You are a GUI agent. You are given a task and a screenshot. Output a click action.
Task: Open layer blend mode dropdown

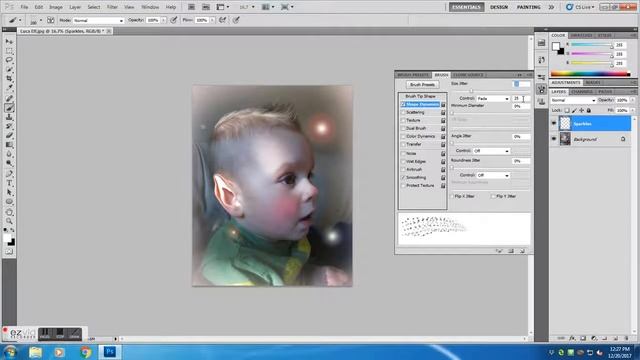573,100
